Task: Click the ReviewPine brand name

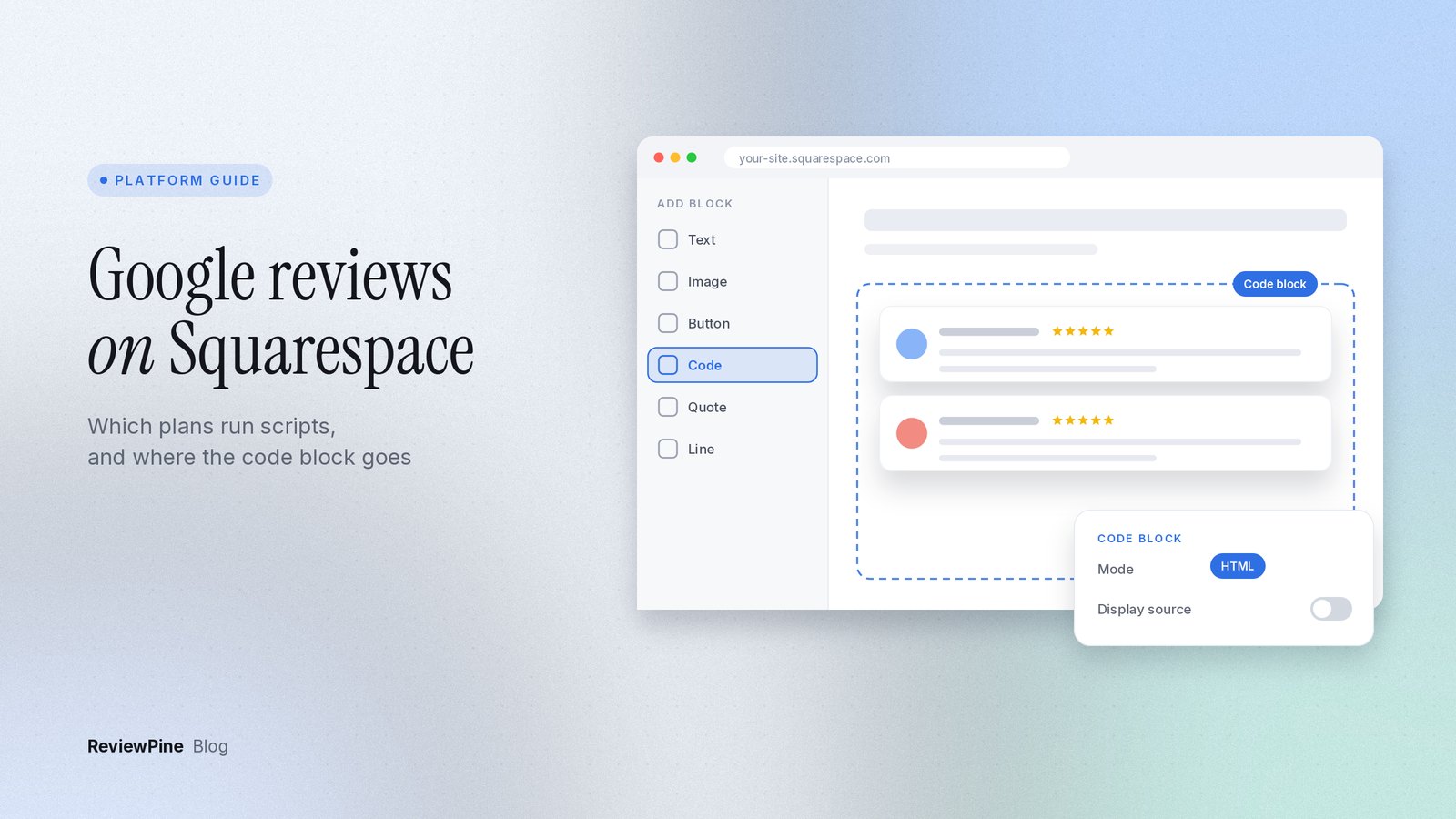Action: click(136, 746)
